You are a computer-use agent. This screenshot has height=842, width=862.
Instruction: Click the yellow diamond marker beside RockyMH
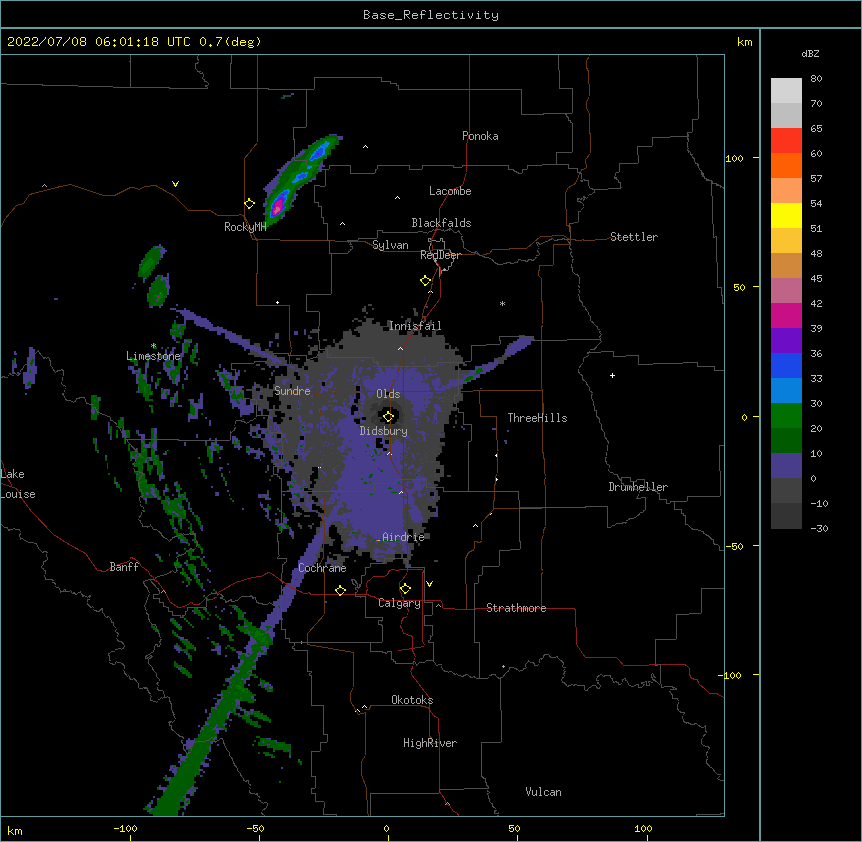click(250, 204)
